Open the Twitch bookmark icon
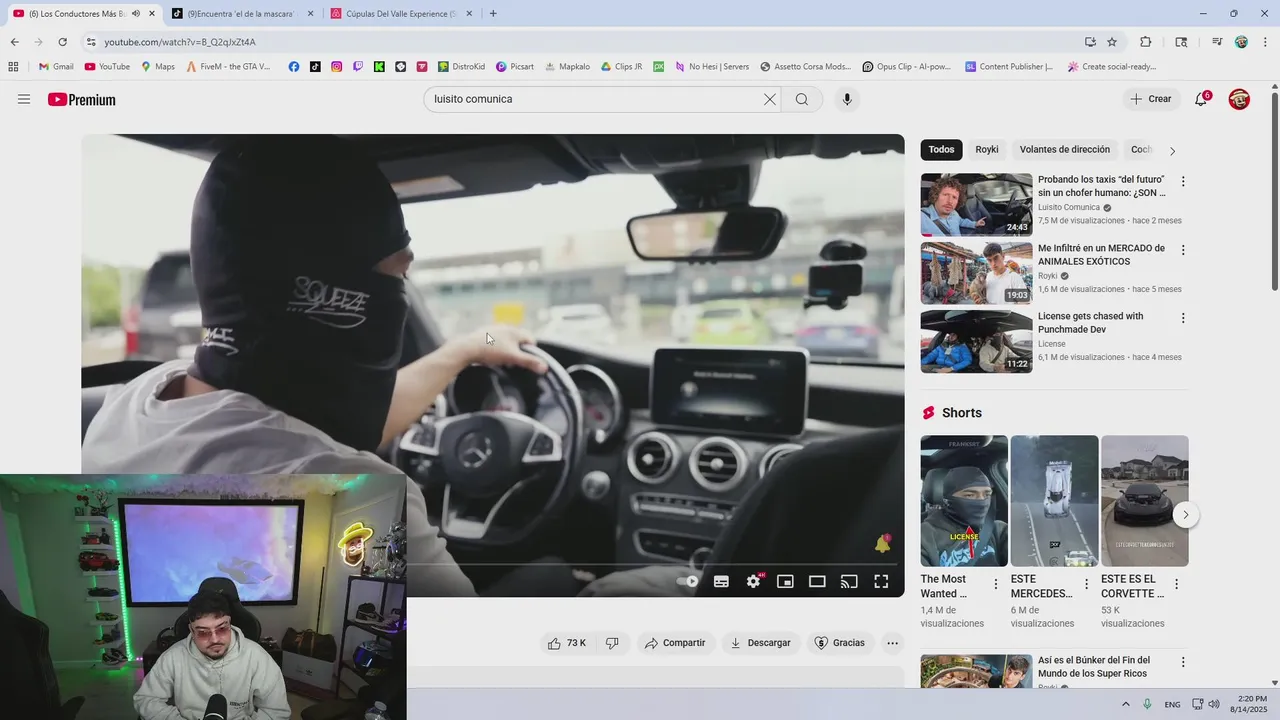Viewport: 1280px width, 720px height. [358, 67]
